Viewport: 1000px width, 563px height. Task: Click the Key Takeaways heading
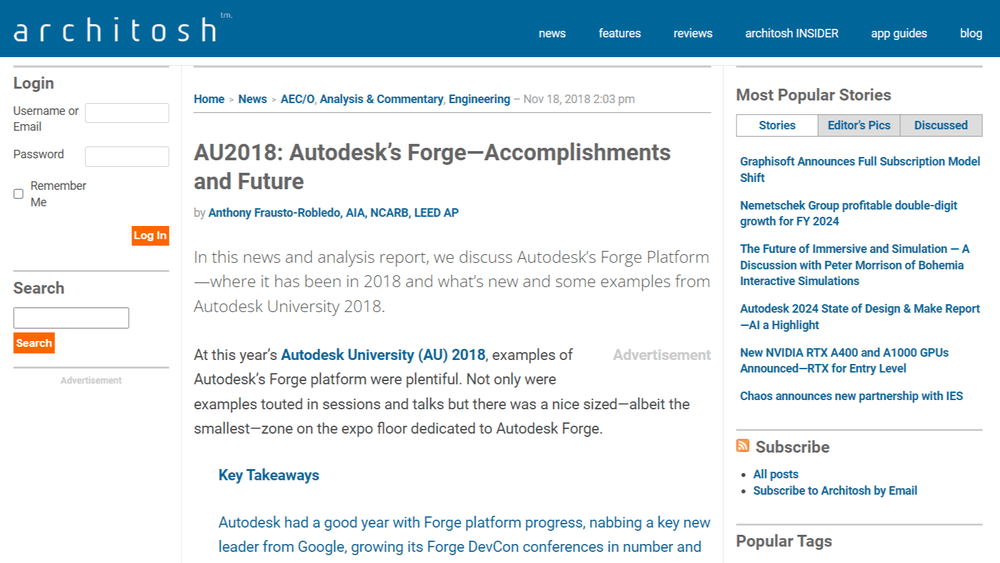coord(268,475)
